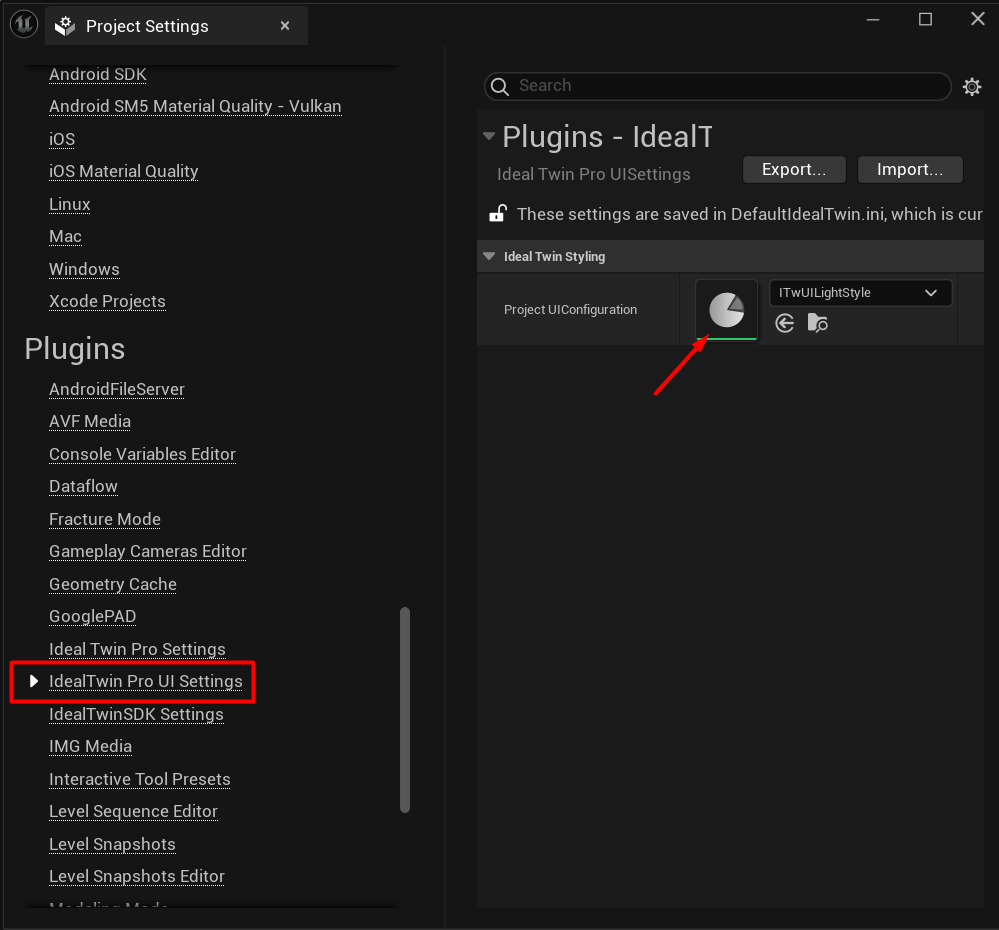Collapse the Ideal Twin Styling section
The width and height of the screenshot is (999, 930).
point(489,257)
